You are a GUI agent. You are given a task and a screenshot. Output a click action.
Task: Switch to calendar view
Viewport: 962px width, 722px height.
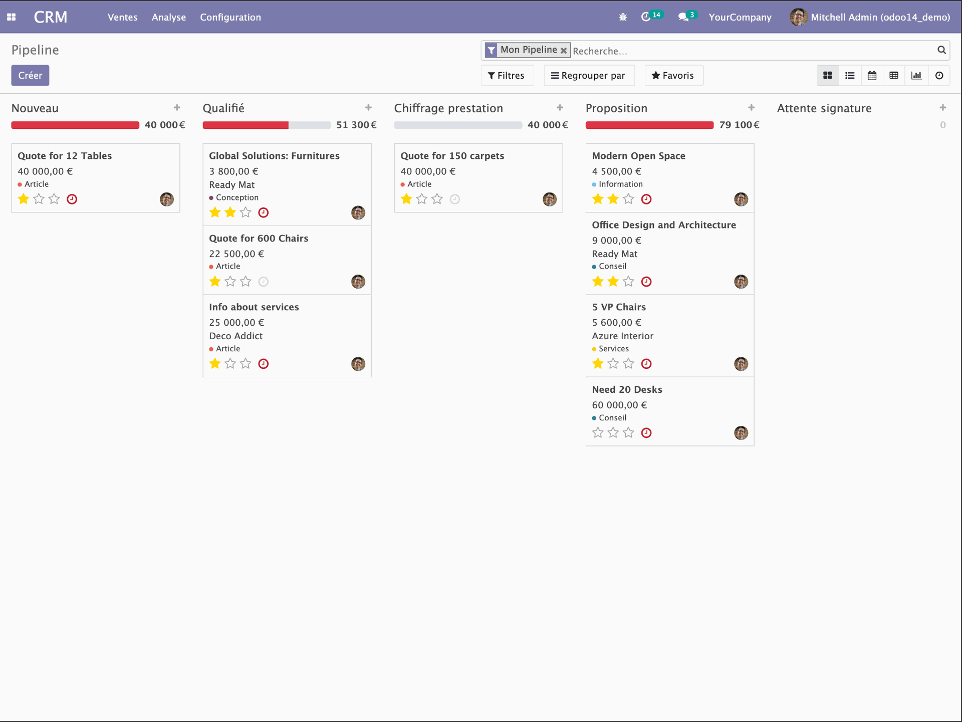[872, 75]
